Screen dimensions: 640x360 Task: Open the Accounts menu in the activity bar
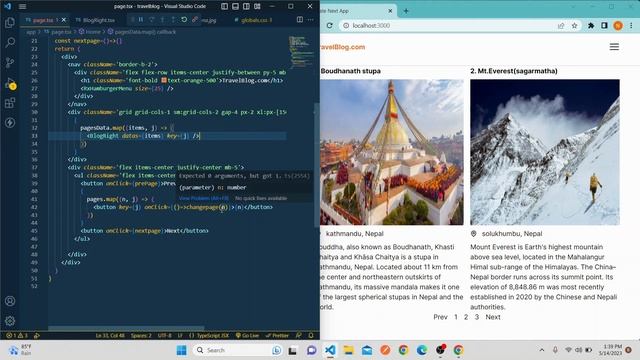point(10,301)
